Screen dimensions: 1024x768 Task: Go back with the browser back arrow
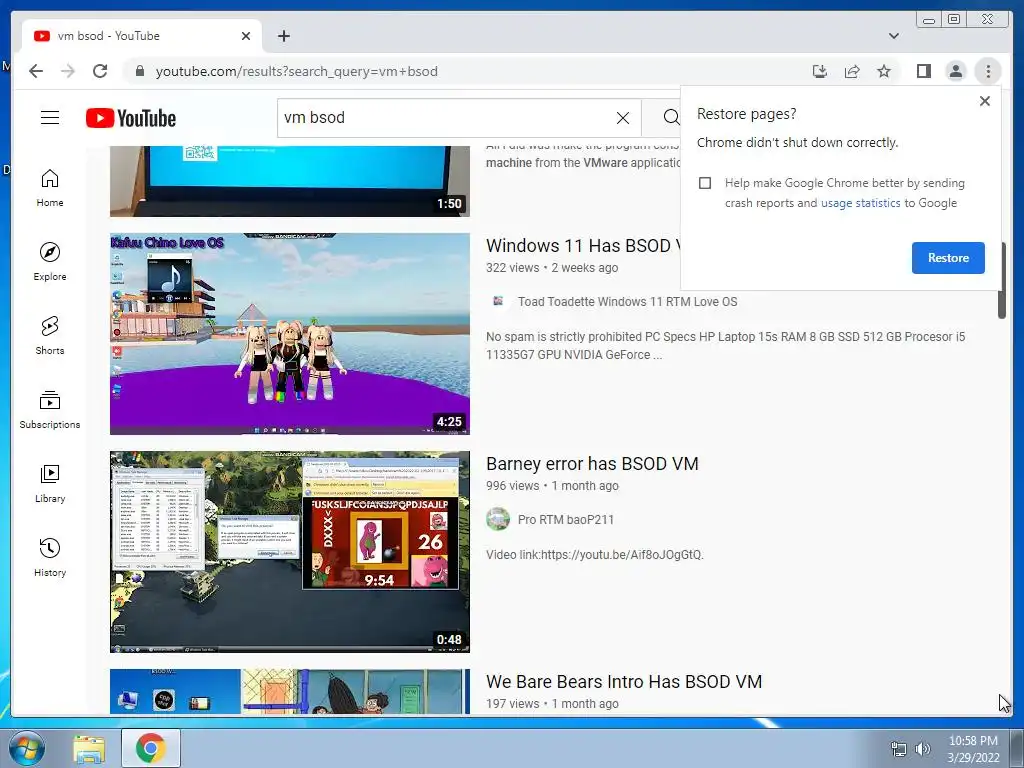36,71
